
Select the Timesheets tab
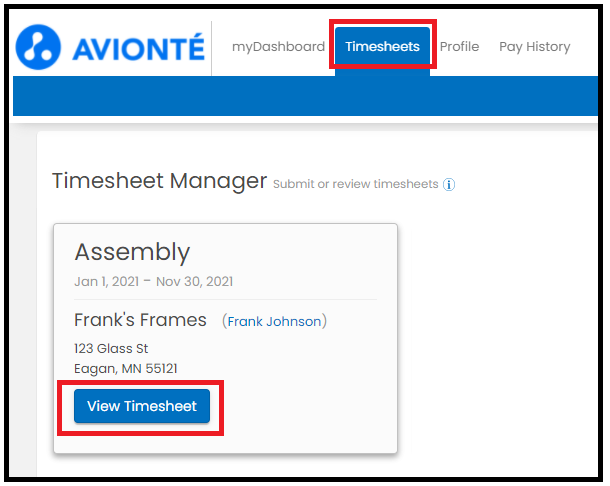[382, 46]
